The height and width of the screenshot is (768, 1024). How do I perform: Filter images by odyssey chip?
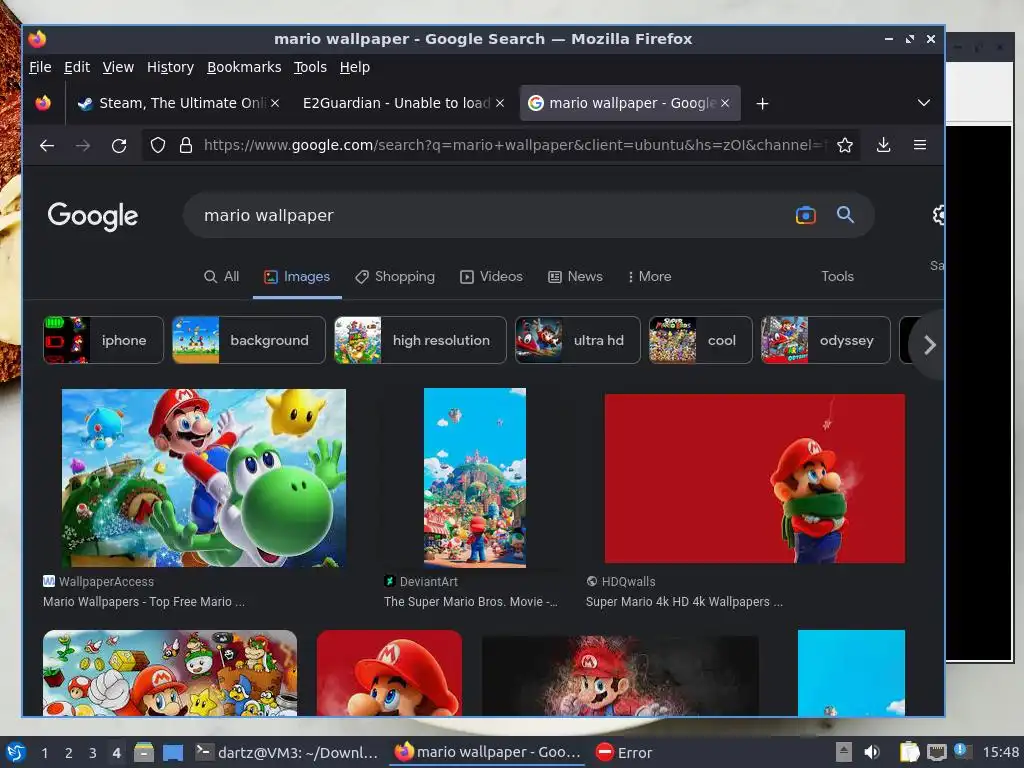[825, 340]
